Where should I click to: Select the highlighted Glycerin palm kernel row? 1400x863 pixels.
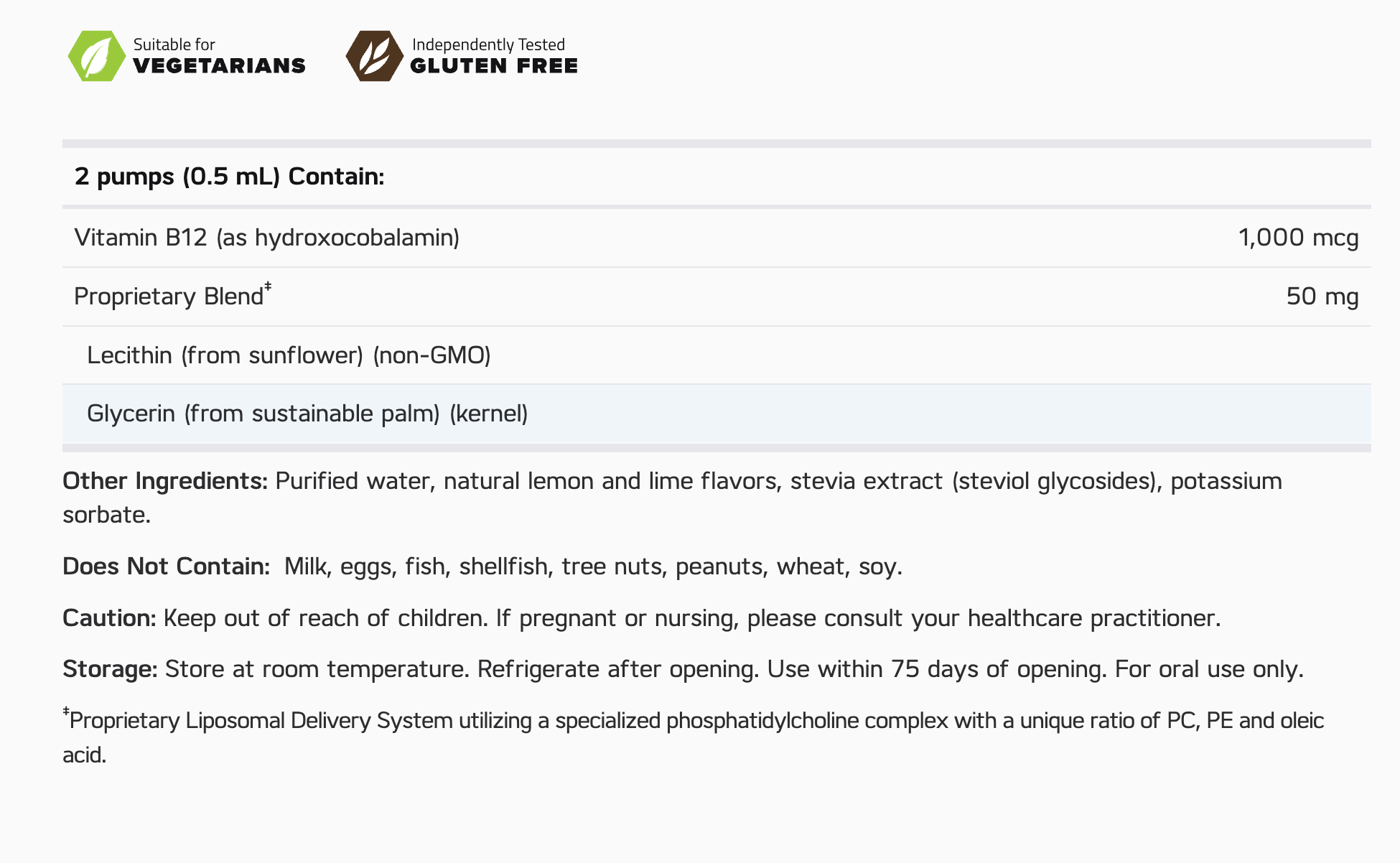coord(307,414)
